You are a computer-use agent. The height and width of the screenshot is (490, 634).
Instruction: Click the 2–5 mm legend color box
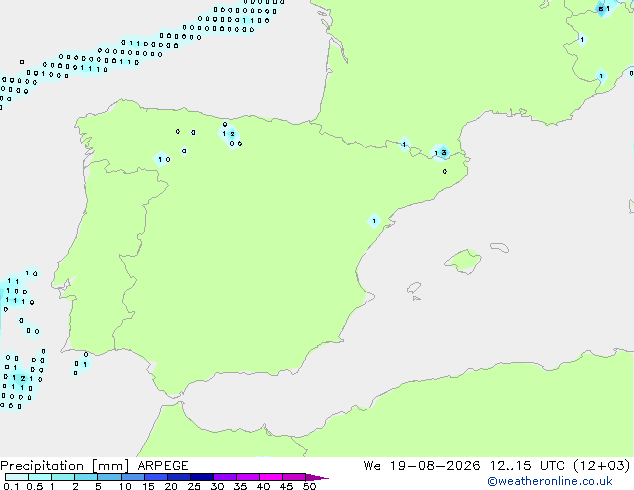tap(86, 477)
